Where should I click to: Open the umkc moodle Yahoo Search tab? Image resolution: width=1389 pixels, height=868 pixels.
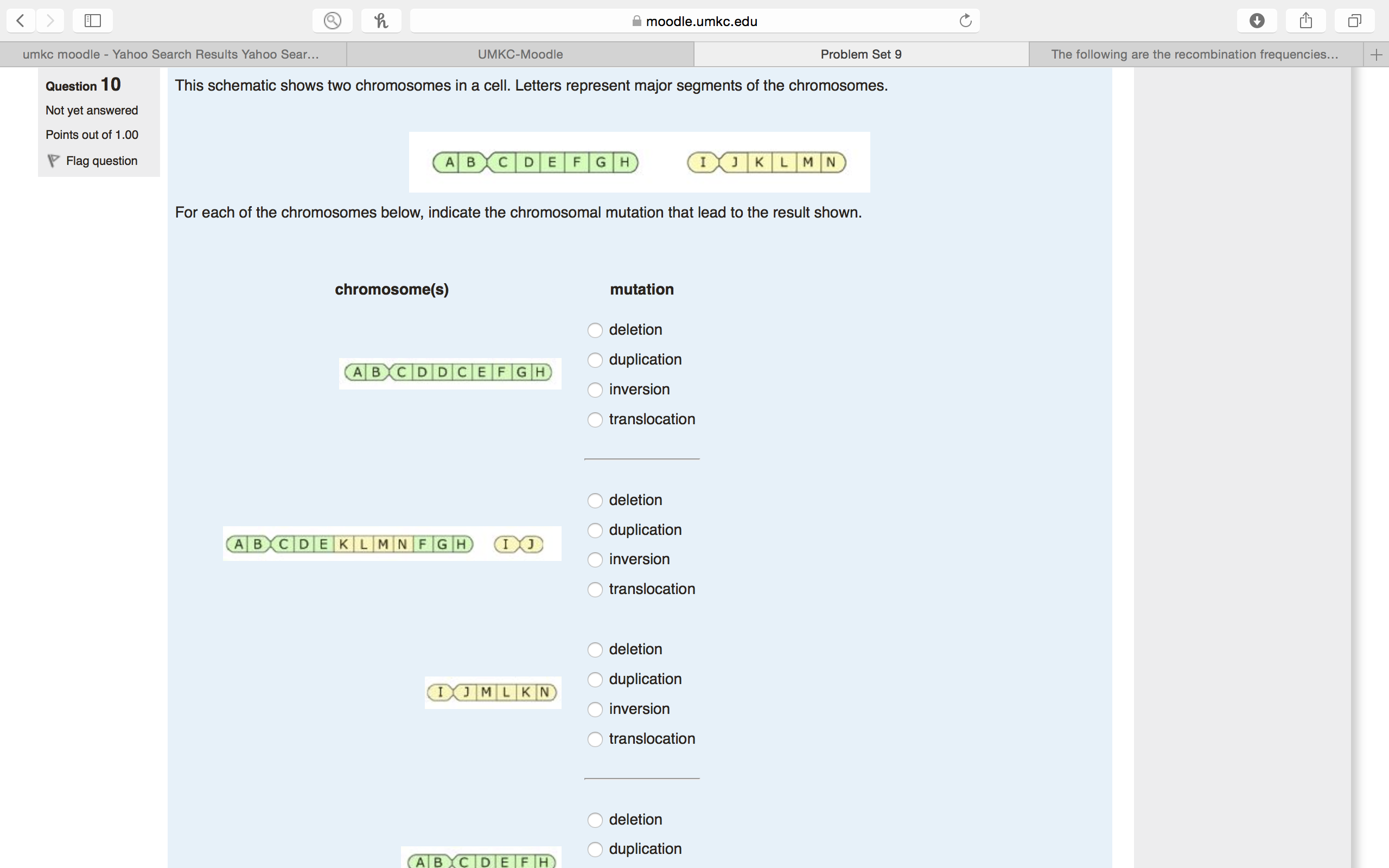tap(171, 55)
